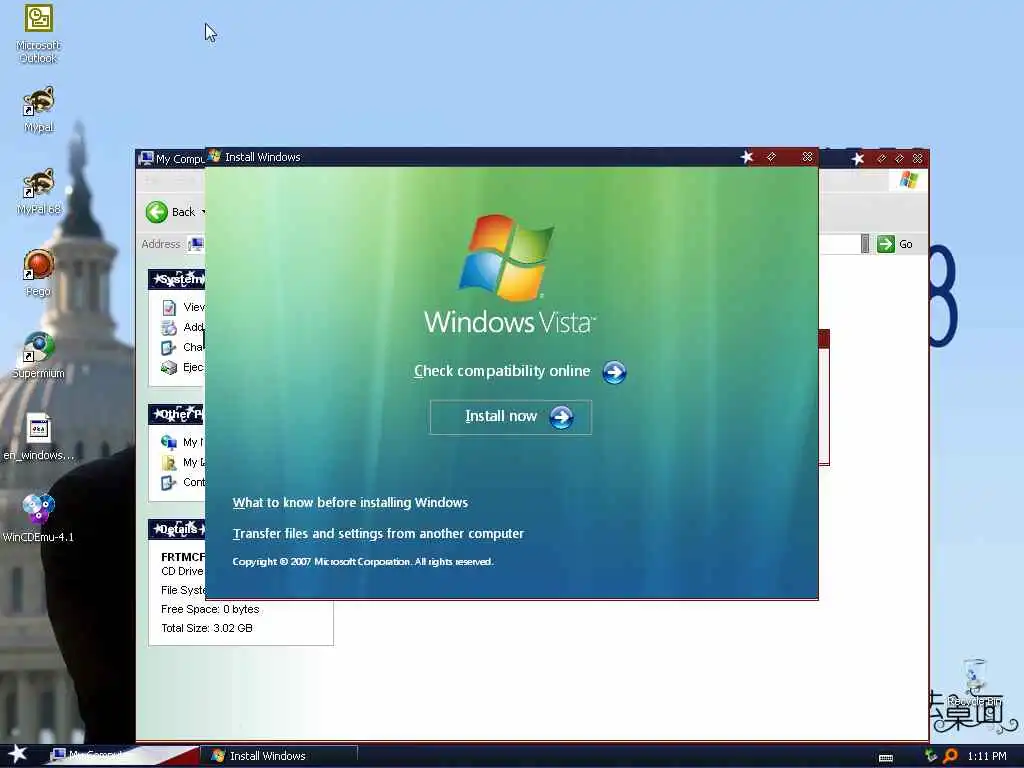The height and width of the screenshot is (768, 1024).
Task: Click the taskbar clock showing 1:11 PM
Action: pos(987,756)
